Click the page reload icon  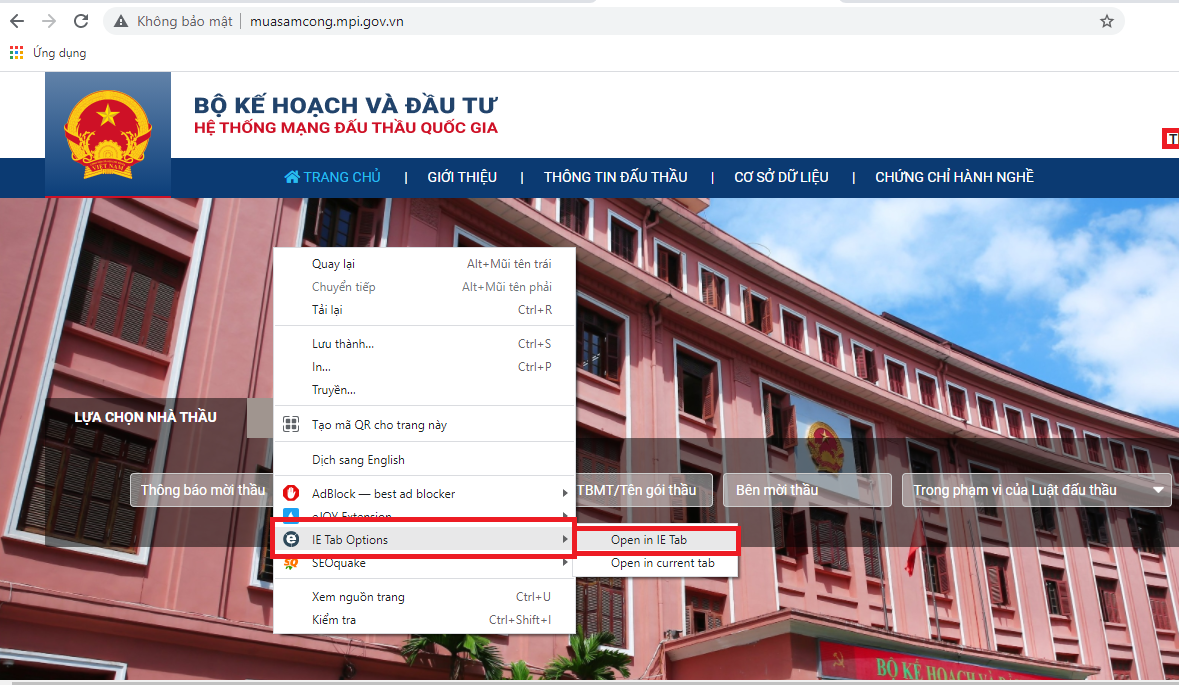pyautogui.click(x=80, y=20)
